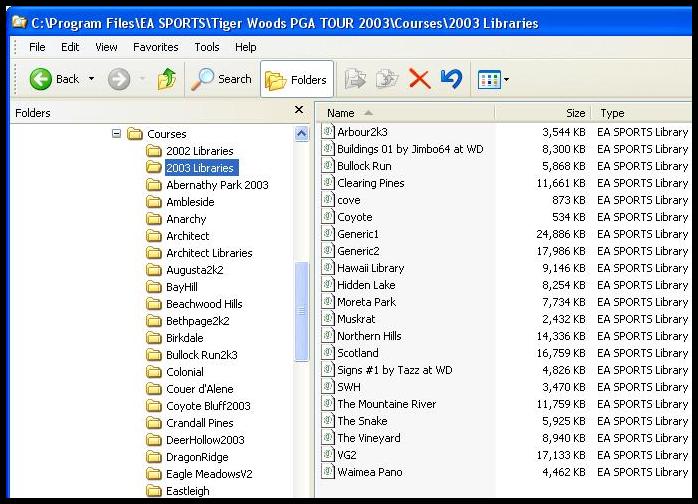Select the Colonial folder
This screenshot has height=504, width=698.
(x=185, y=372)
